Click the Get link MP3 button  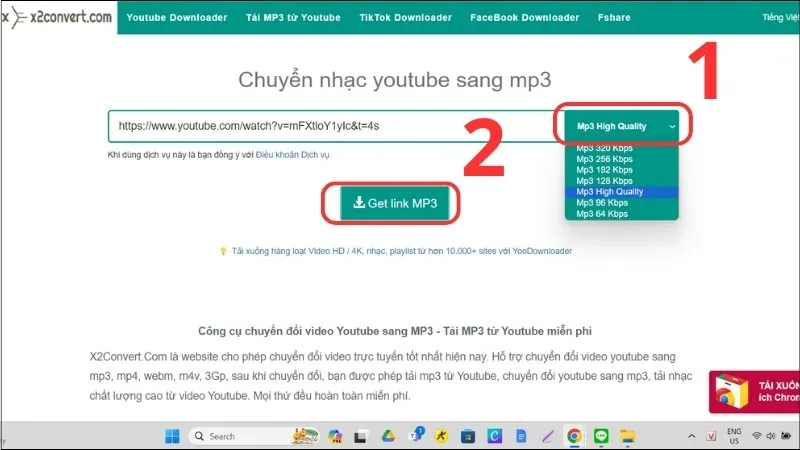click(395, 203)
